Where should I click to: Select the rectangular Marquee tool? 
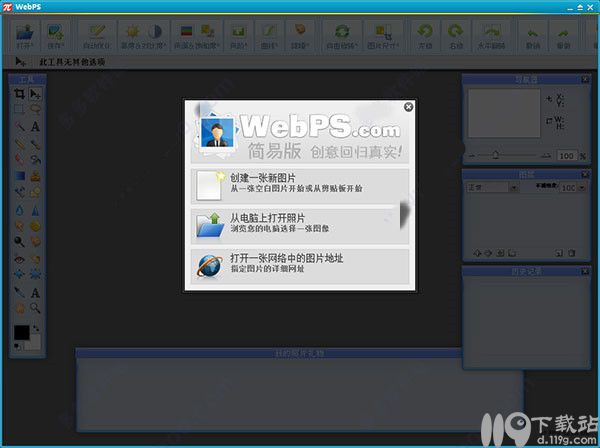point(19,109)
